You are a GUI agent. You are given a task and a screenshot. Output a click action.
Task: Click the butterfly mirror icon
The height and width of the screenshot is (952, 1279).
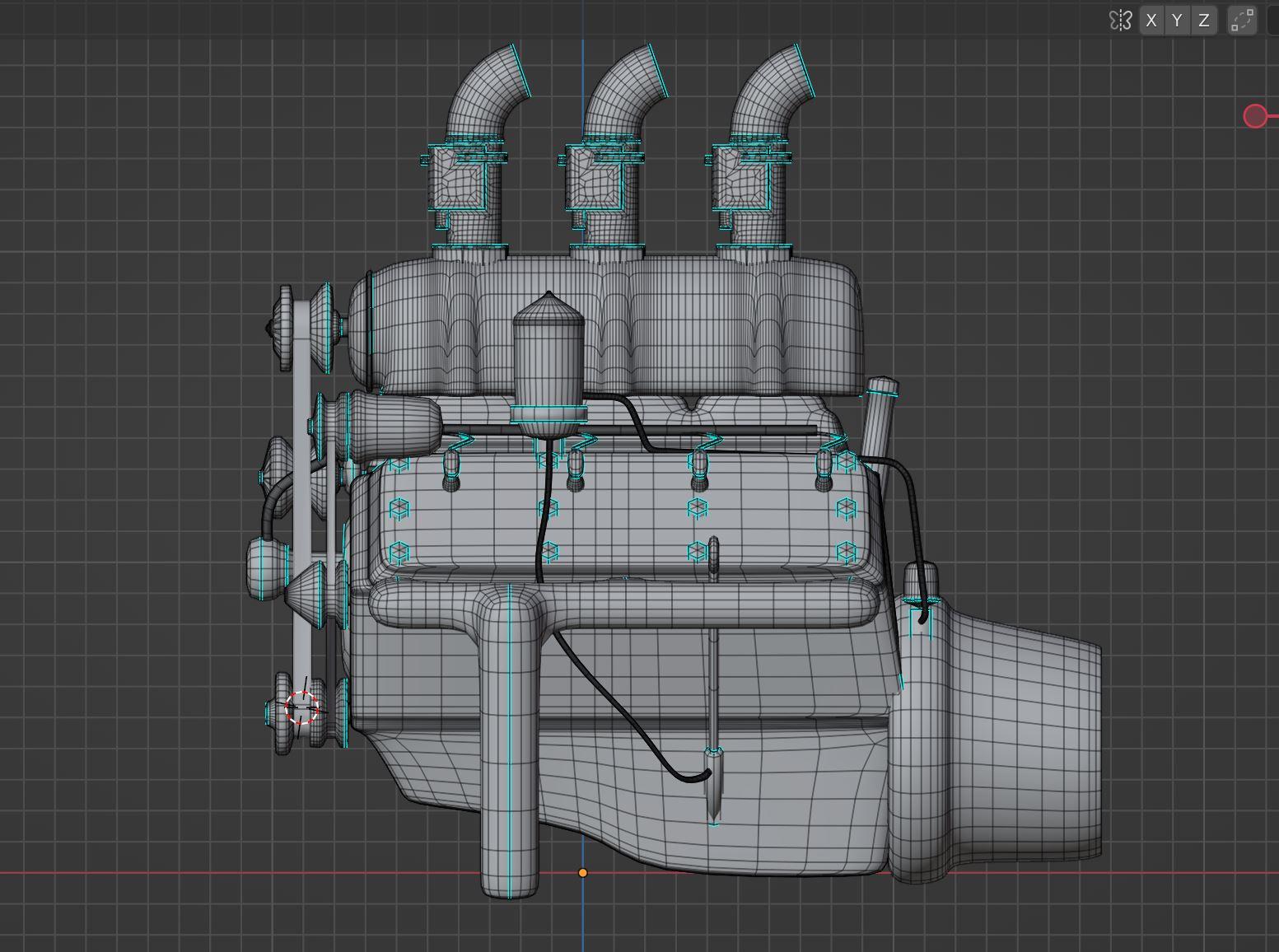point(1120,21)
